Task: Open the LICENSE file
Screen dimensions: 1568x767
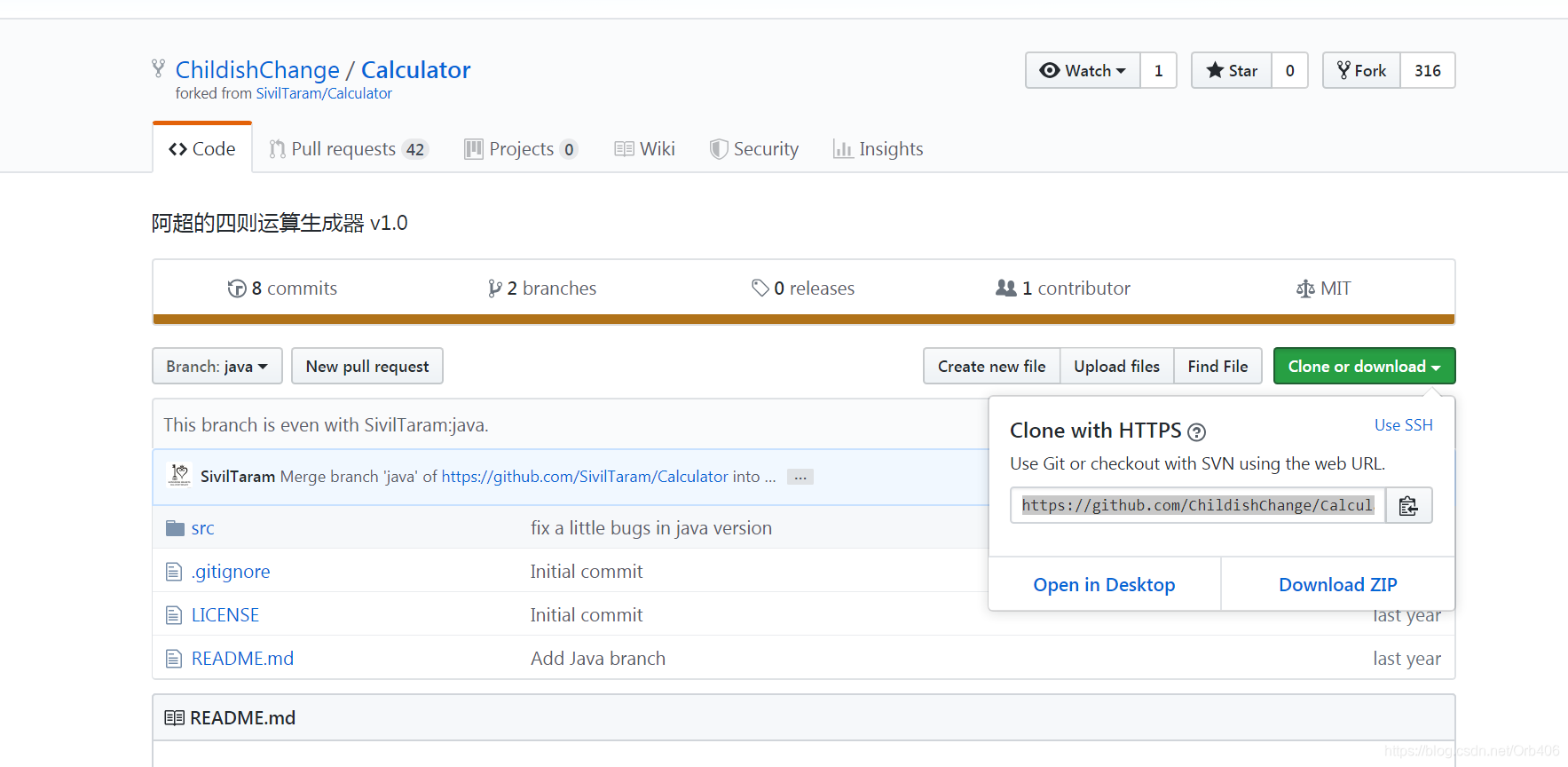Action: [225, 615]
